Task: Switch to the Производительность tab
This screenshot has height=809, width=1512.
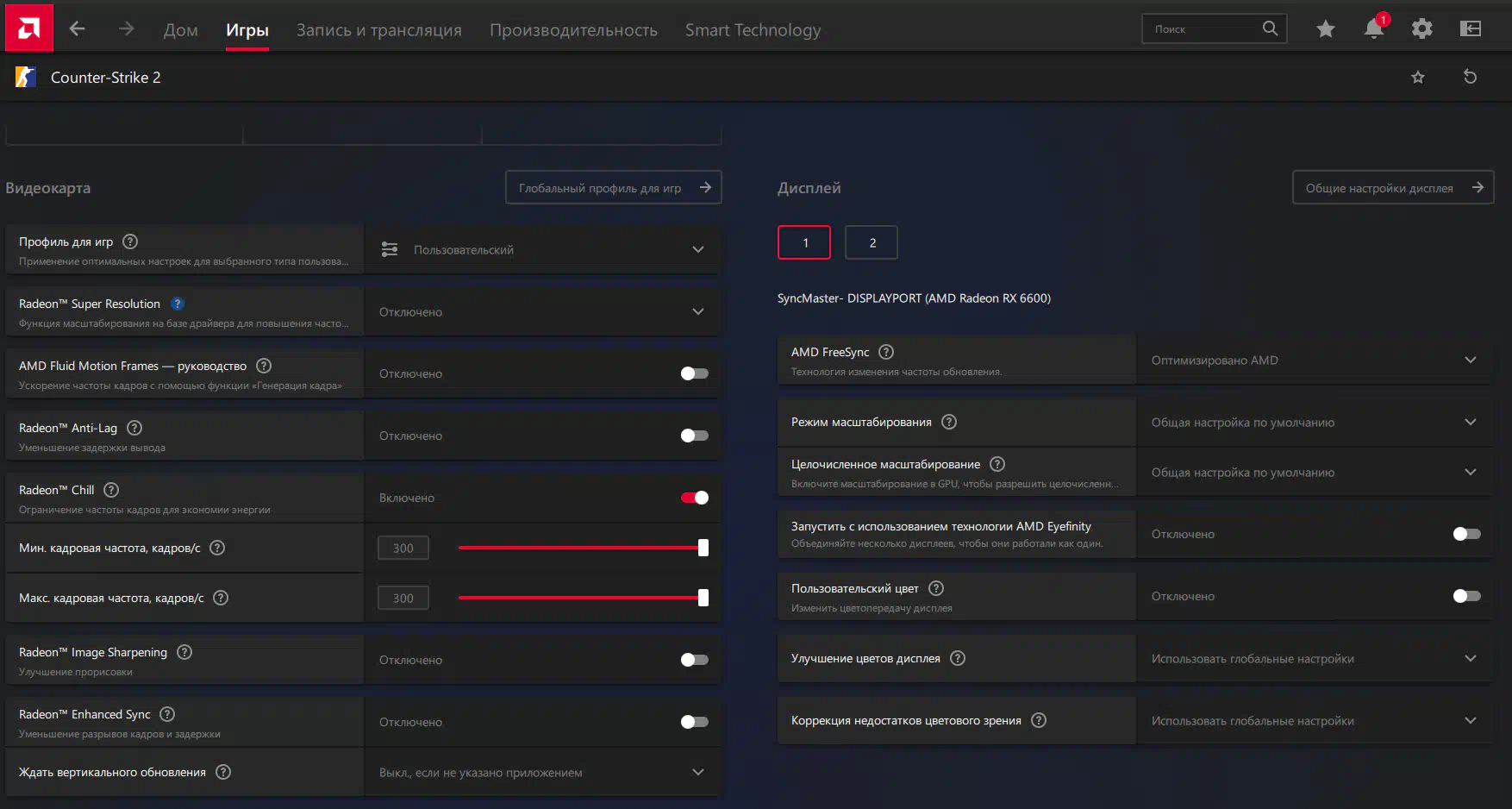Action: tap(573, 30)
